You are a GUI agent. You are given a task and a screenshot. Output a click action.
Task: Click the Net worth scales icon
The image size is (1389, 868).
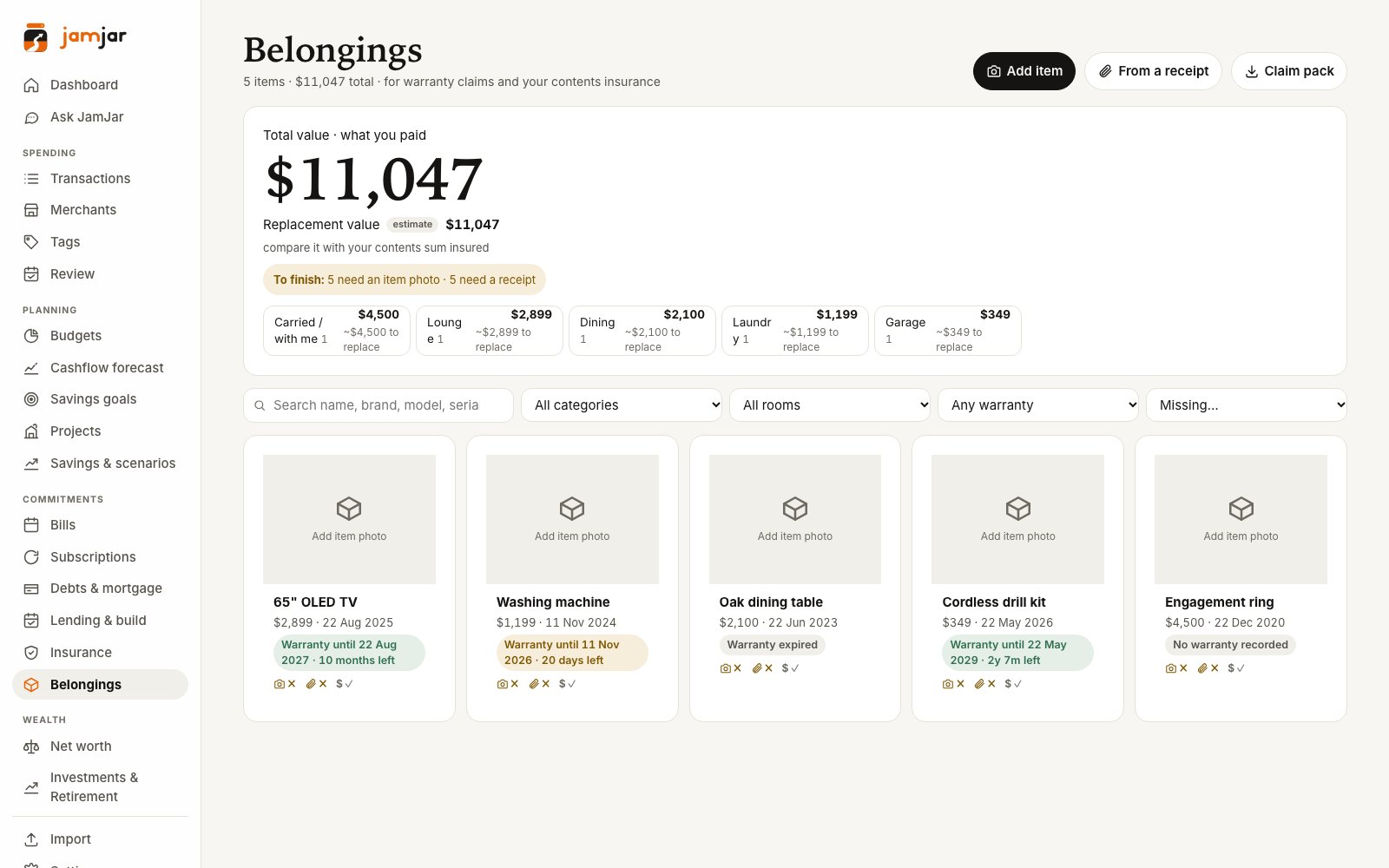click(31, 746)
